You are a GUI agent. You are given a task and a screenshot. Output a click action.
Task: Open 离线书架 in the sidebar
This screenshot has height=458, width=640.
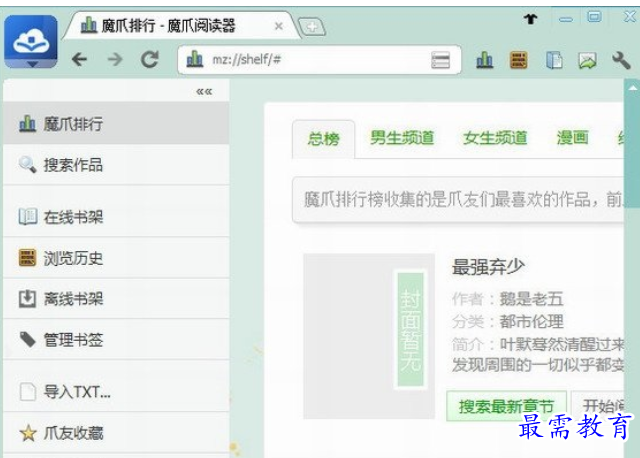pyautogui.click(x=116, y=299)
